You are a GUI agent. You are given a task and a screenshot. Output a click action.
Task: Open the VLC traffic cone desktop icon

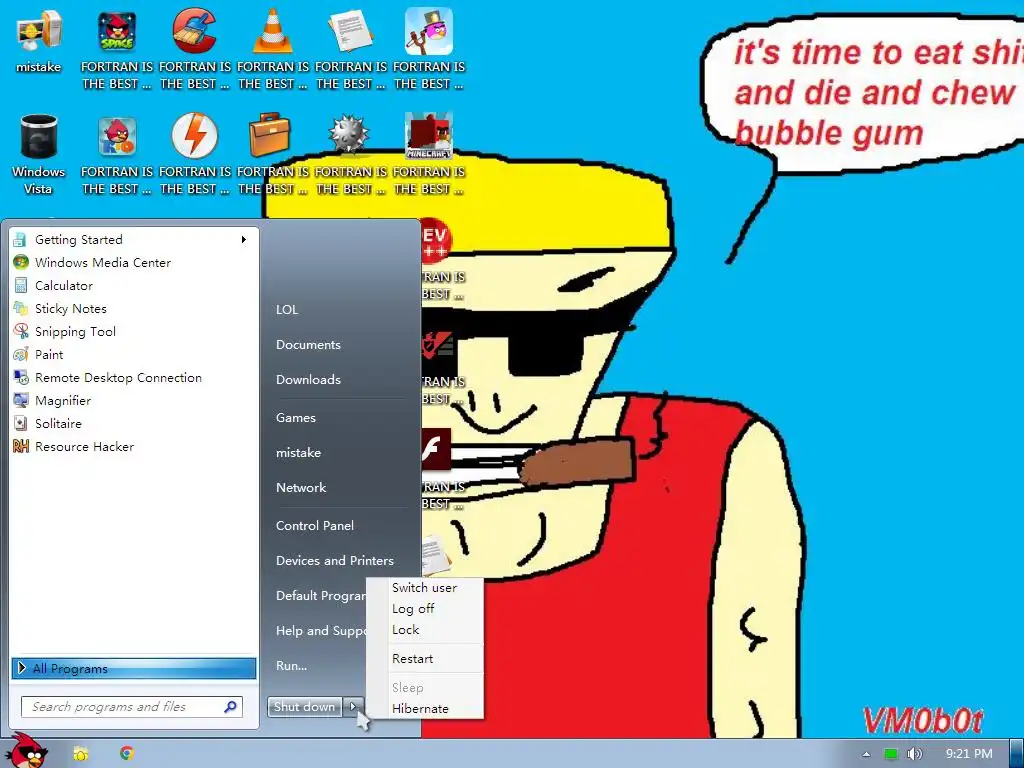pos(272,31)
